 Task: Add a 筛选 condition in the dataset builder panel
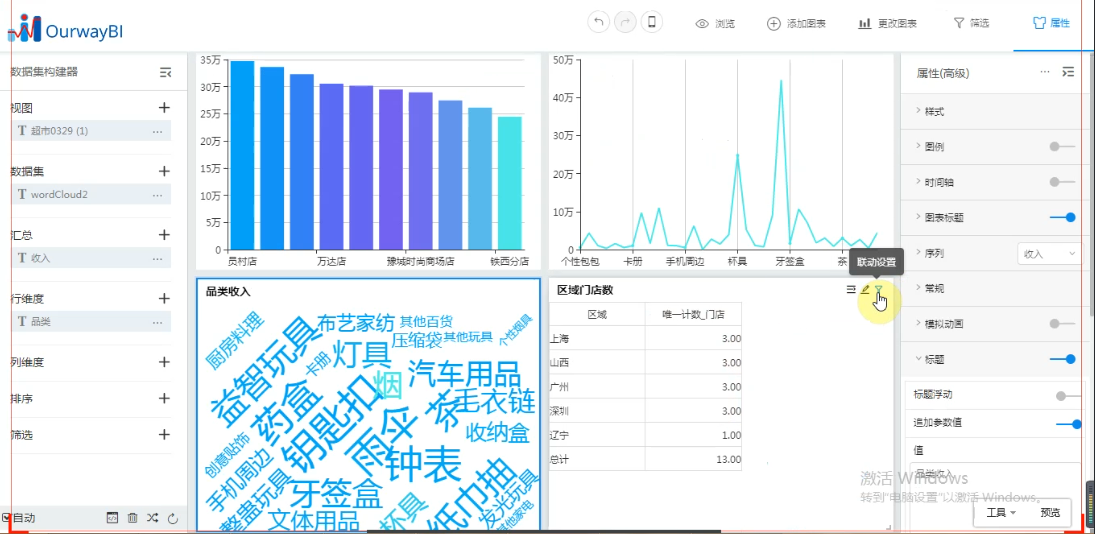(164, 434)
